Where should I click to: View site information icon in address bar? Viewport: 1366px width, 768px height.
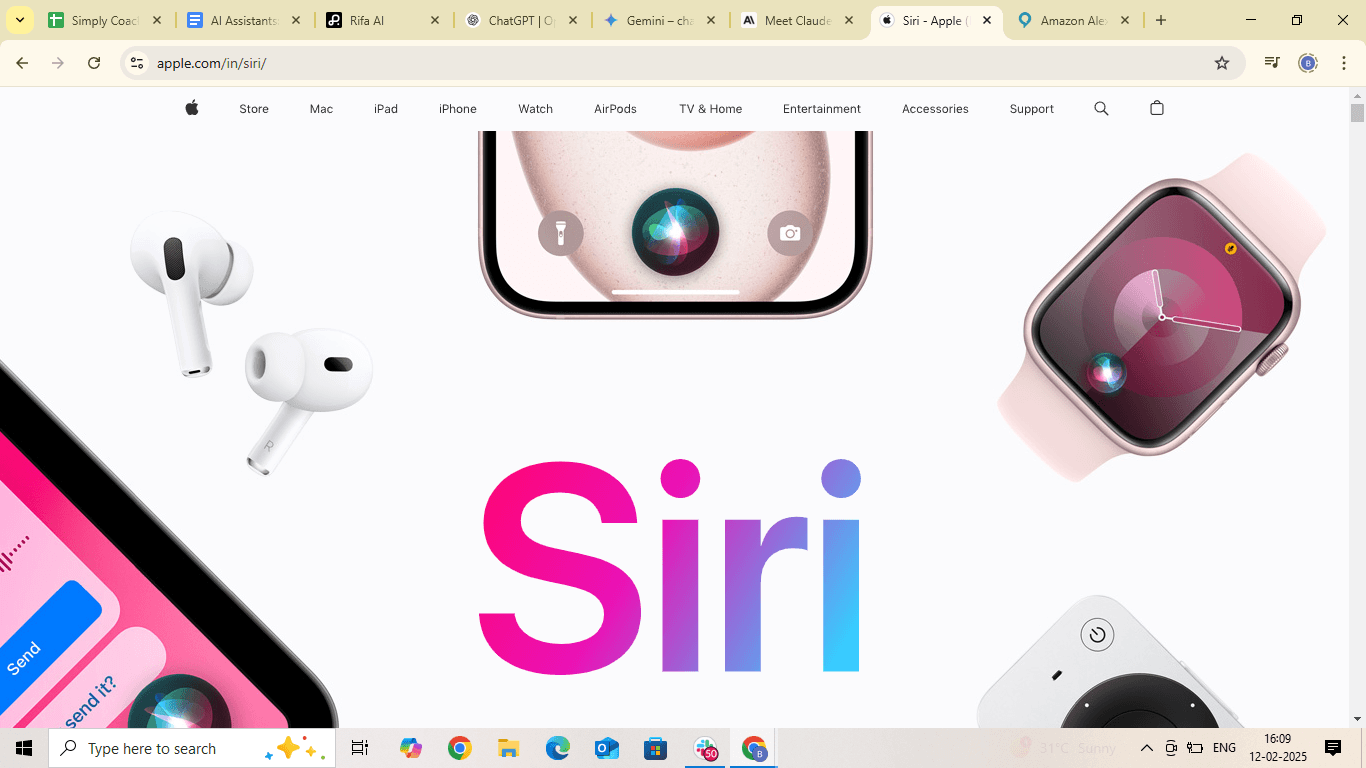[138, 63]
